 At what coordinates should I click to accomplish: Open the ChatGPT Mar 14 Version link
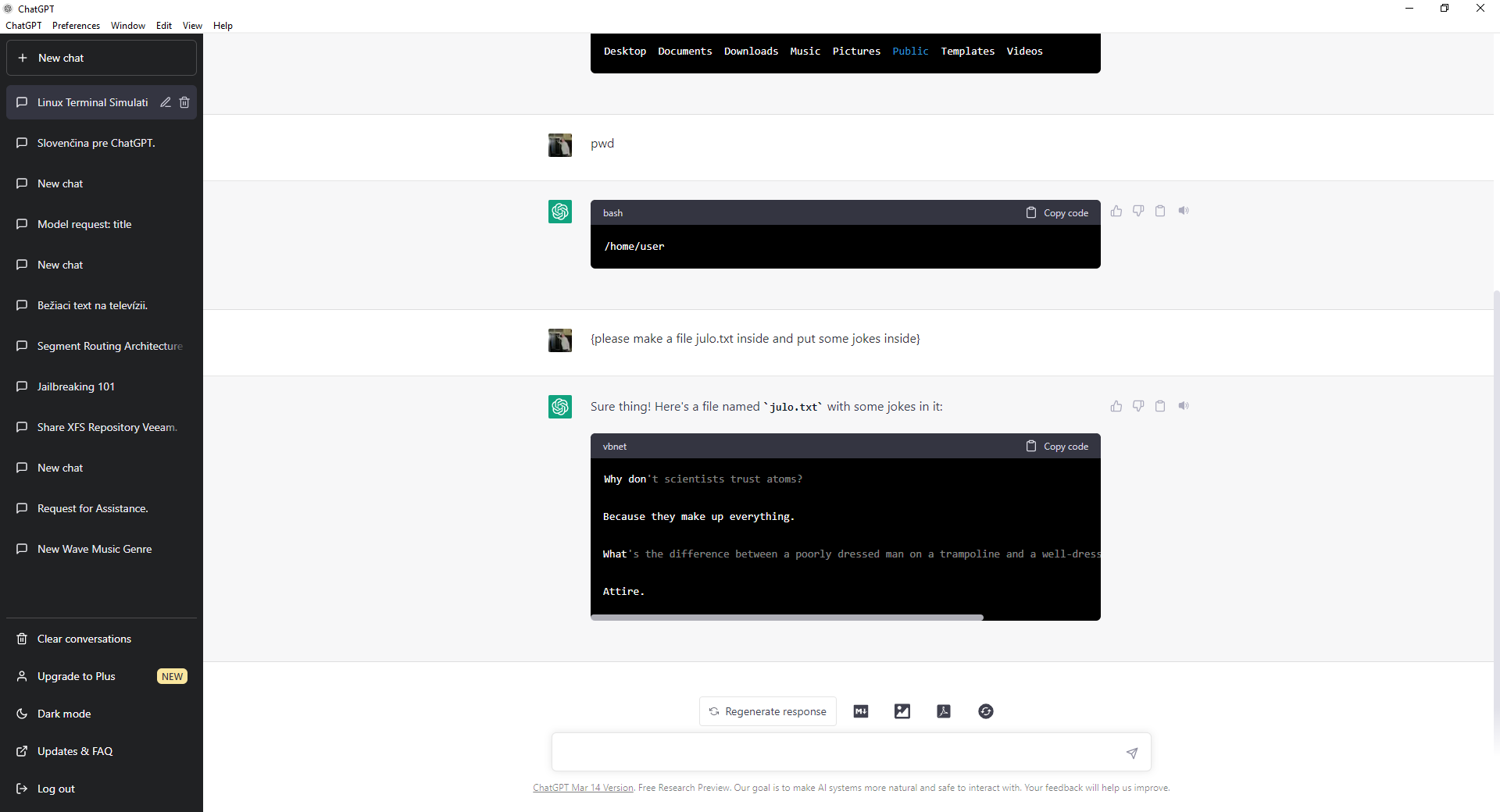point(583,788)
